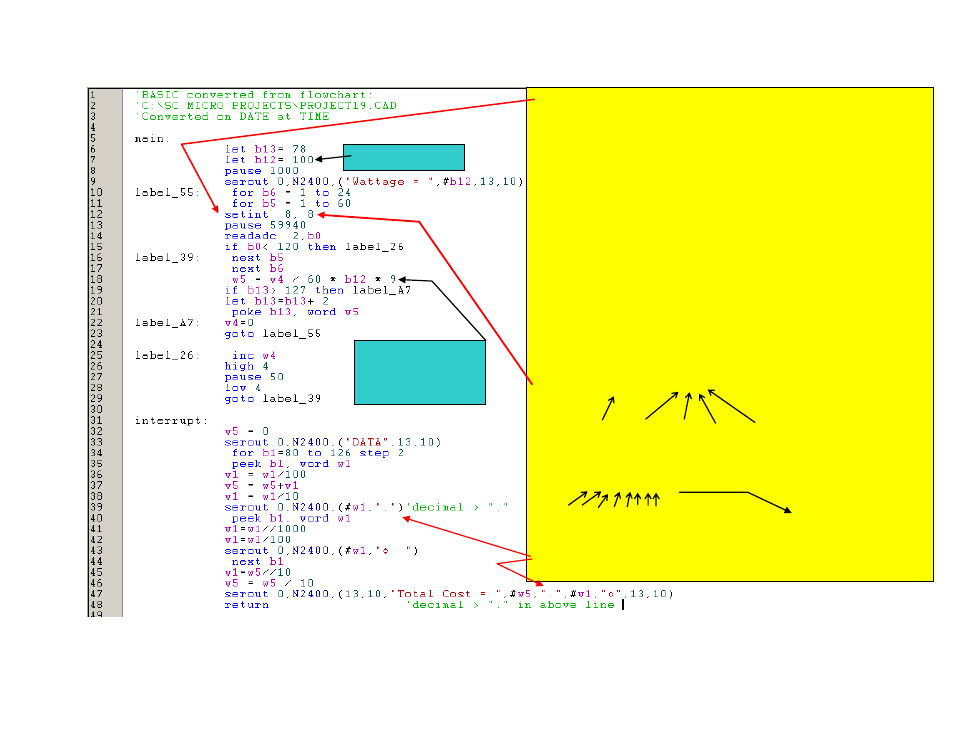Click the label_39: label definition
The height and width of the screenshot is (737, 954).
[x=167, y=257]
